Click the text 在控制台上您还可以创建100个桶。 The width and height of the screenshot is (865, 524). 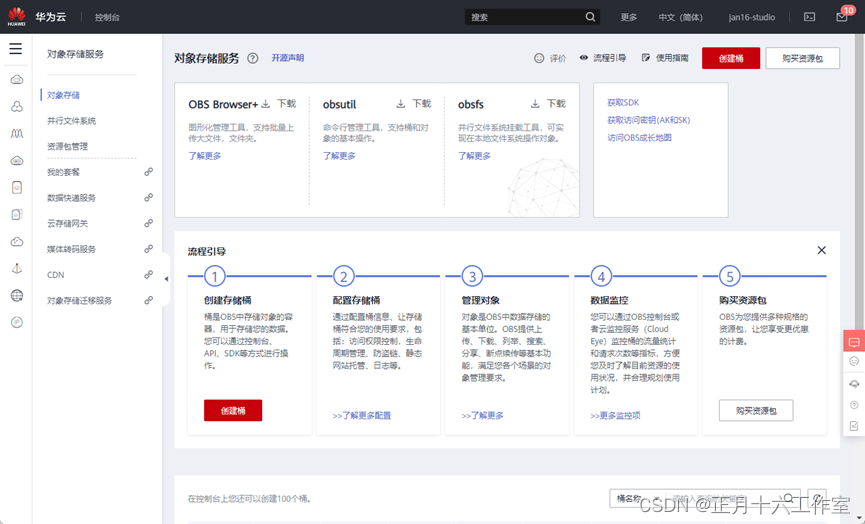pos(250,499)
